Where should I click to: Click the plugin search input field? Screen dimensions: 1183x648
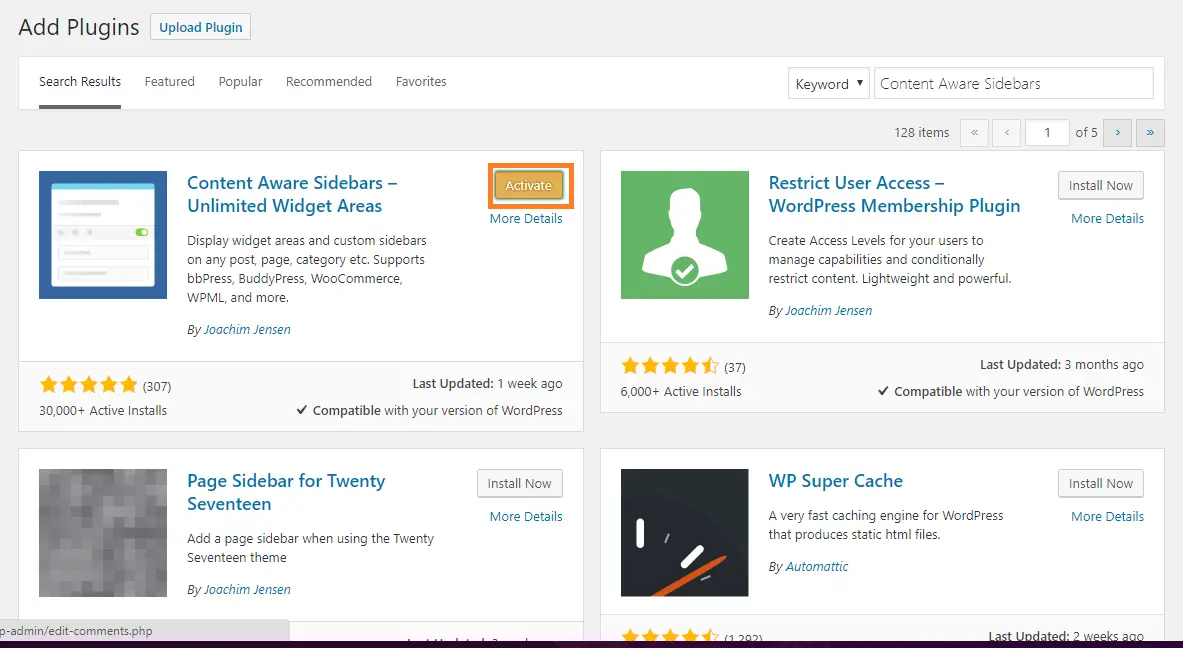[x=1013, y=84]
